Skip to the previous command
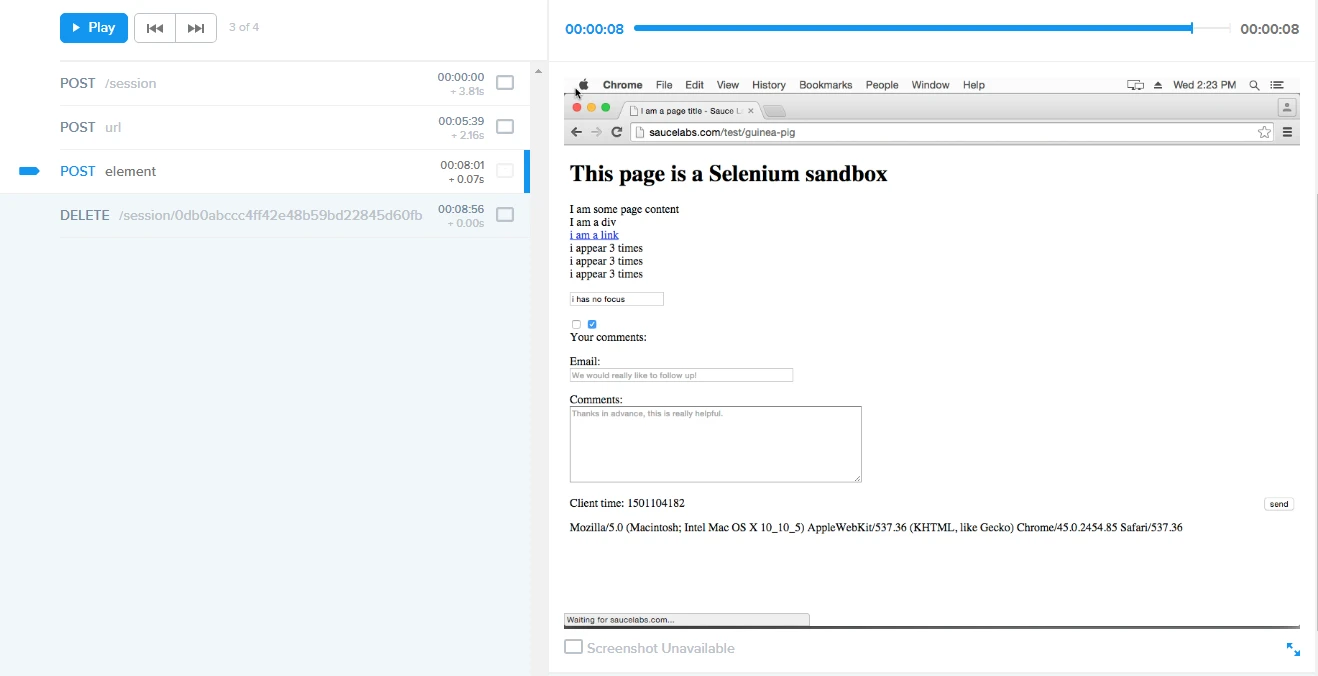Screen dimensions: 1318x676 point(155,28)
